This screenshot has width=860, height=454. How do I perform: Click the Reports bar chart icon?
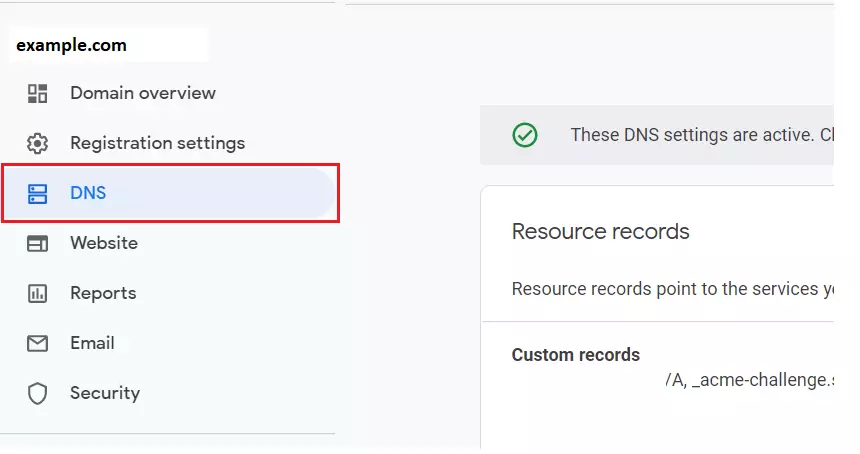[x=37, y=293]
